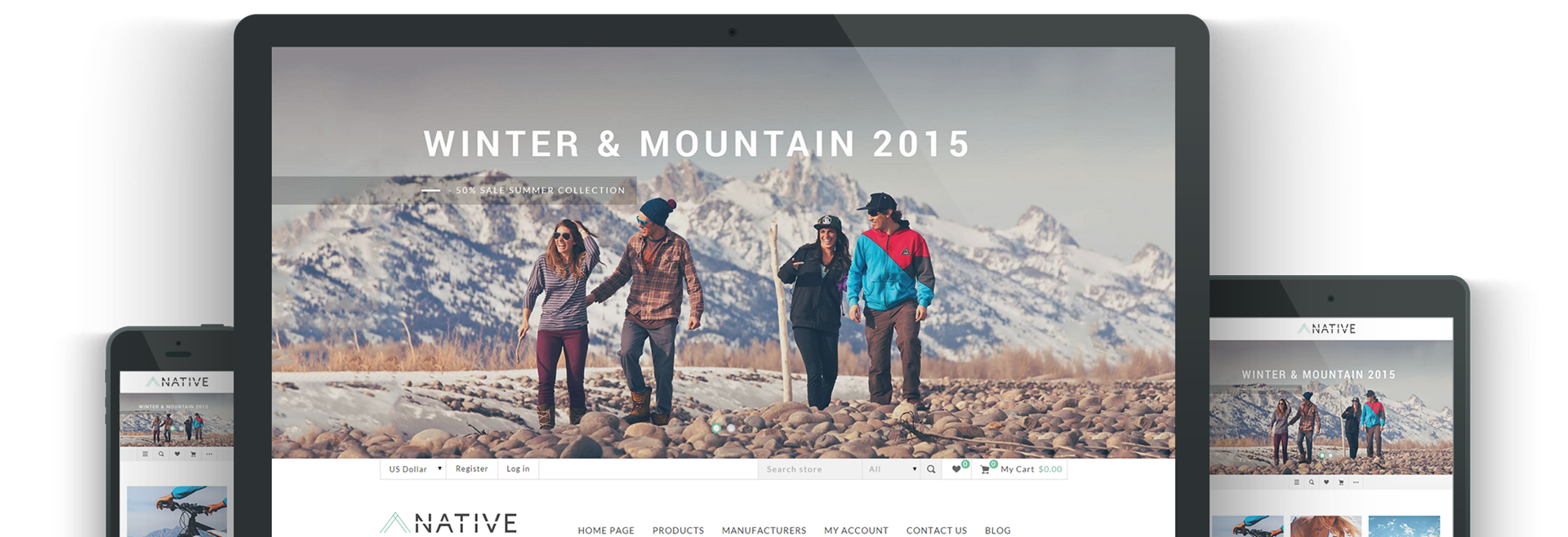Select the second slider dot on desktop banner
1568x537 pixels.
tap(731, 428)
